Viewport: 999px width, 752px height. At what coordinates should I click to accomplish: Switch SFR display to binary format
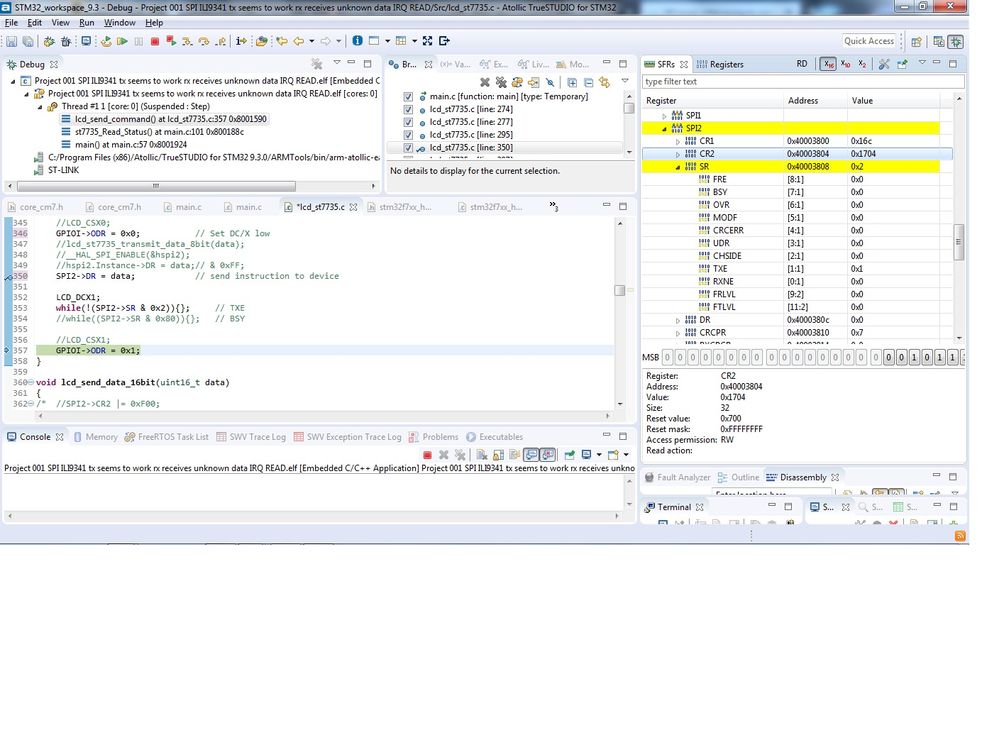862,64
